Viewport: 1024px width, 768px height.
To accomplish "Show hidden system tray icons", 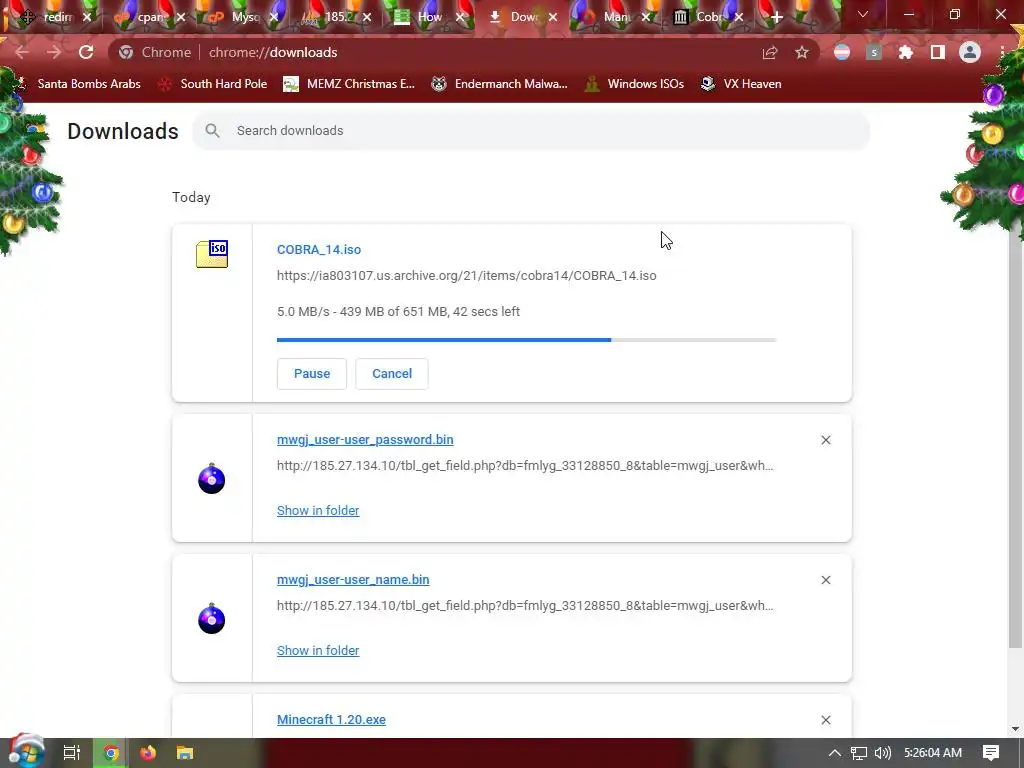I will tap(835, 753).
